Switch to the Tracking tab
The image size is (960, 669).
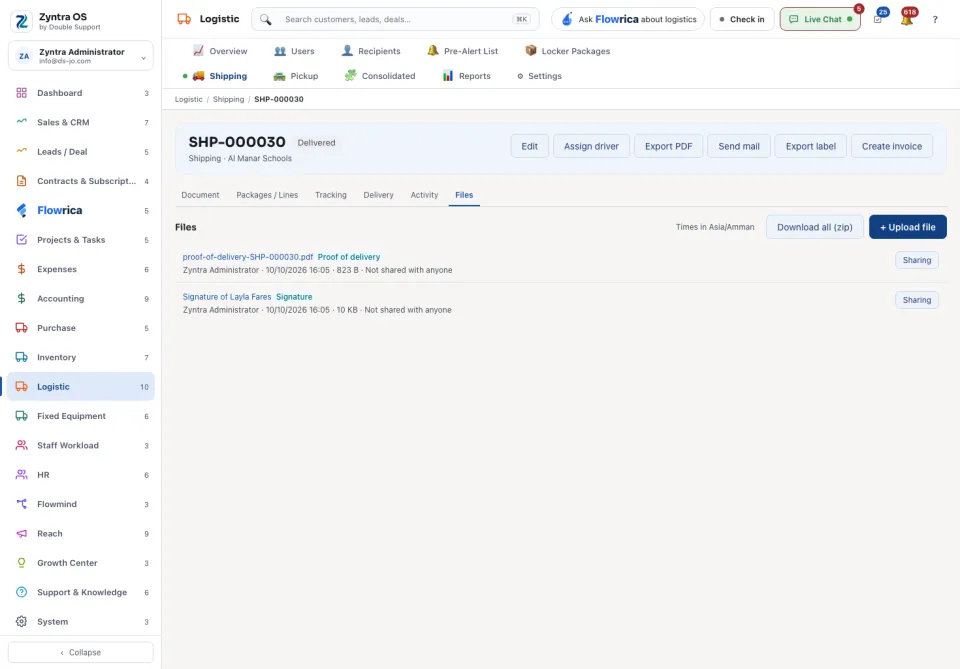(x=331, y=195)
